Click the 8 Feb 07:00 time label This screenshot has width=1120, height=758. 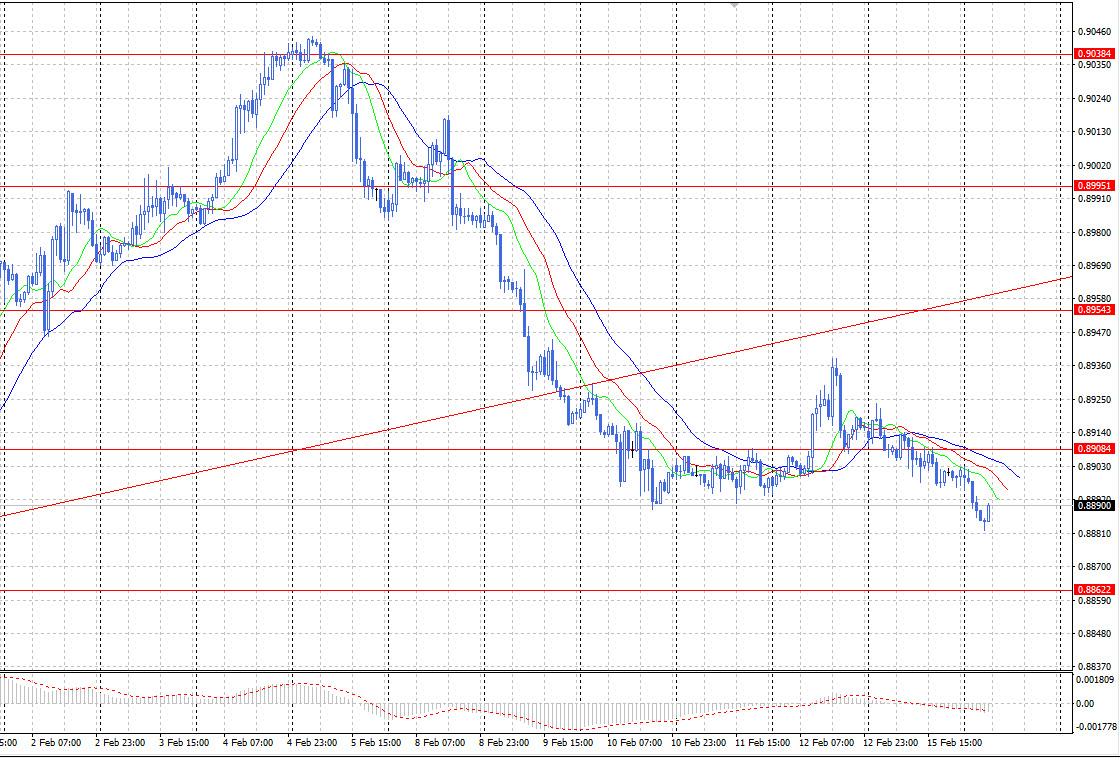pyautogui.click(x=440, y=742)
